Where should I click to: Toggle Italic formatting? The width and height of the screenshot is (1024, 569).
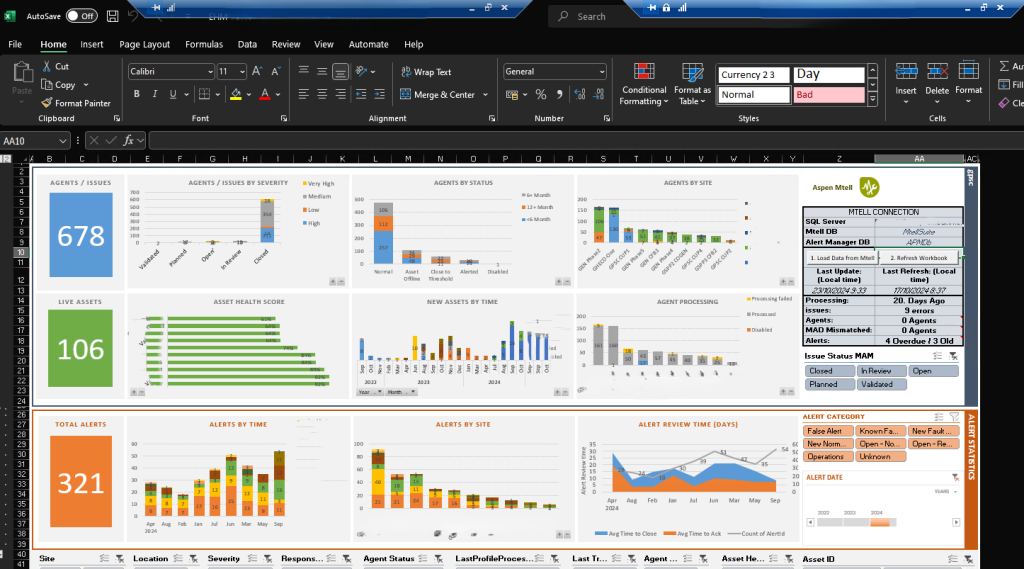click(155, 94)
